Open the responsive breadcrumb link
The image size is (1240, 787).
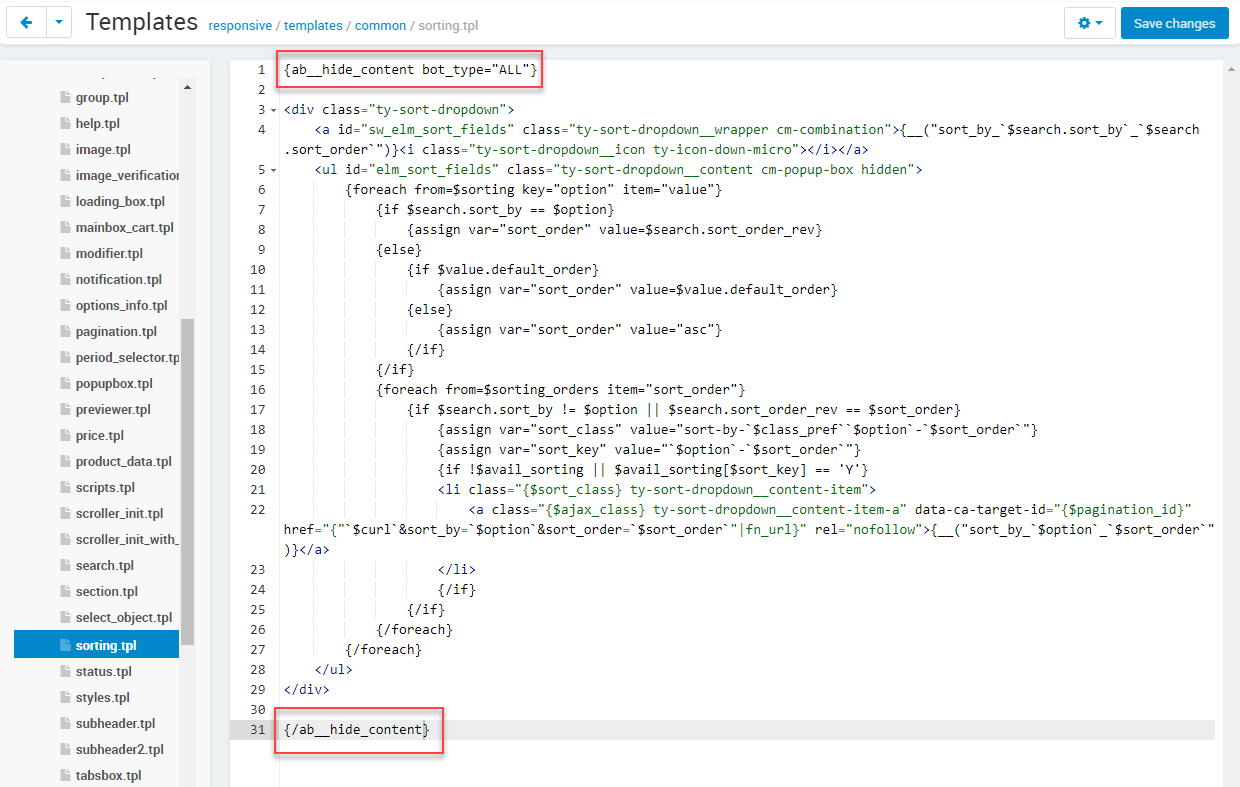click(238, 26)
